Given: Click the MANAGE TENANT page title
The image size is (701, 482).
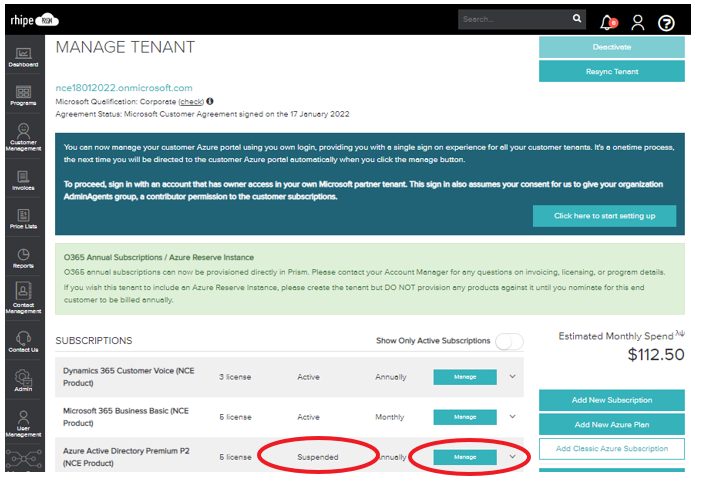Looking at the screenshot, I should pyautogui.click(x=125, y=47).
